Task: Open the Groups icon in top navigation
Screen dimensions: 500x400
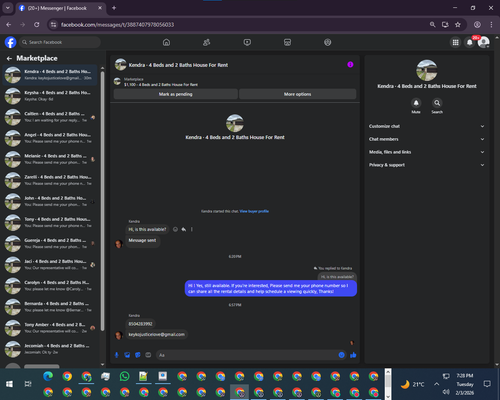Action: pyautogui.click(x=328, y=42)
